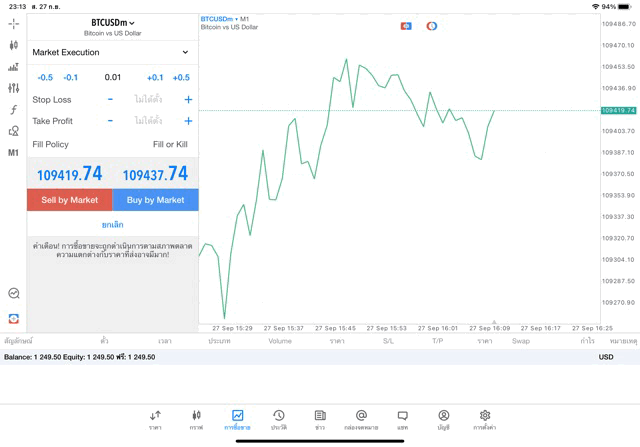Switch to the Quotes tab in bottom bar

point(155,419)
